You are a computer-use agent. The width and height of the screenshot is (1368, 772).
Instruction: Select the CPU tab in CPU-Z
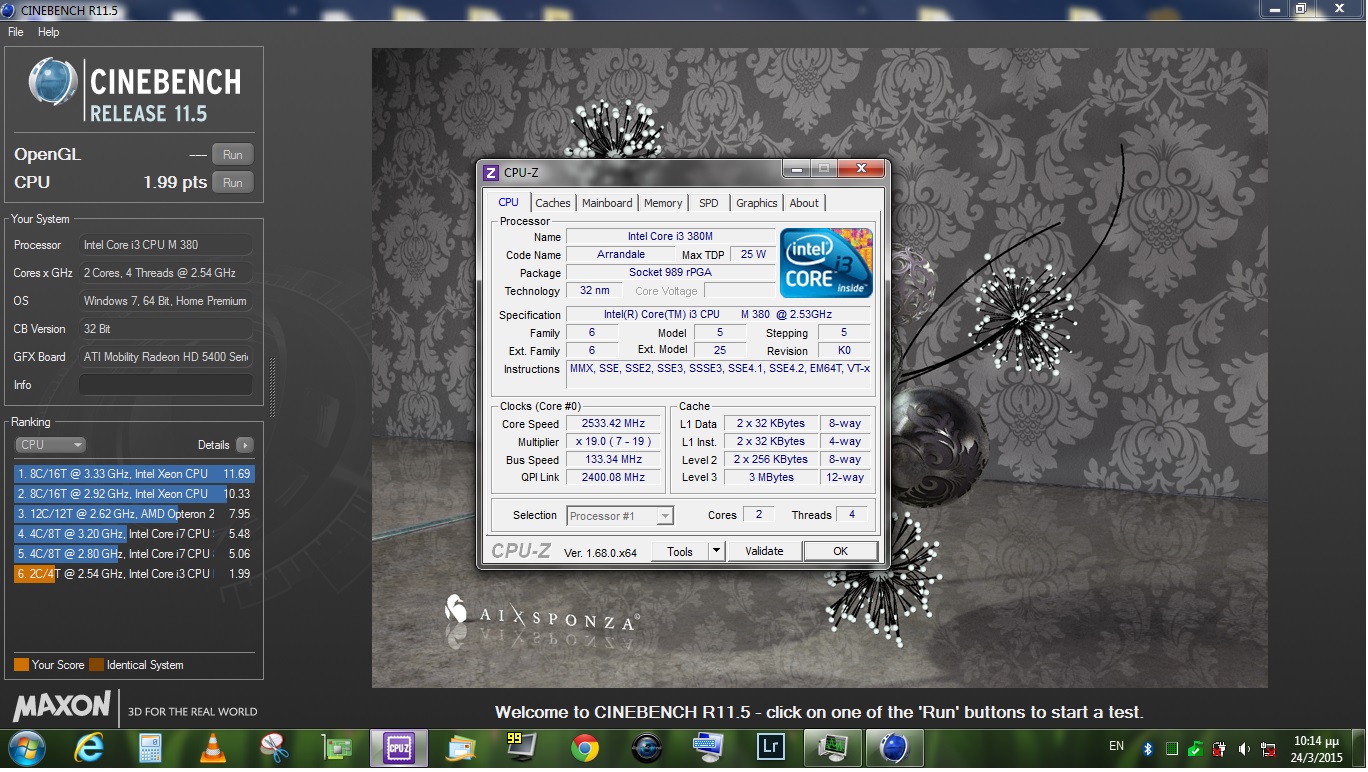509,202
